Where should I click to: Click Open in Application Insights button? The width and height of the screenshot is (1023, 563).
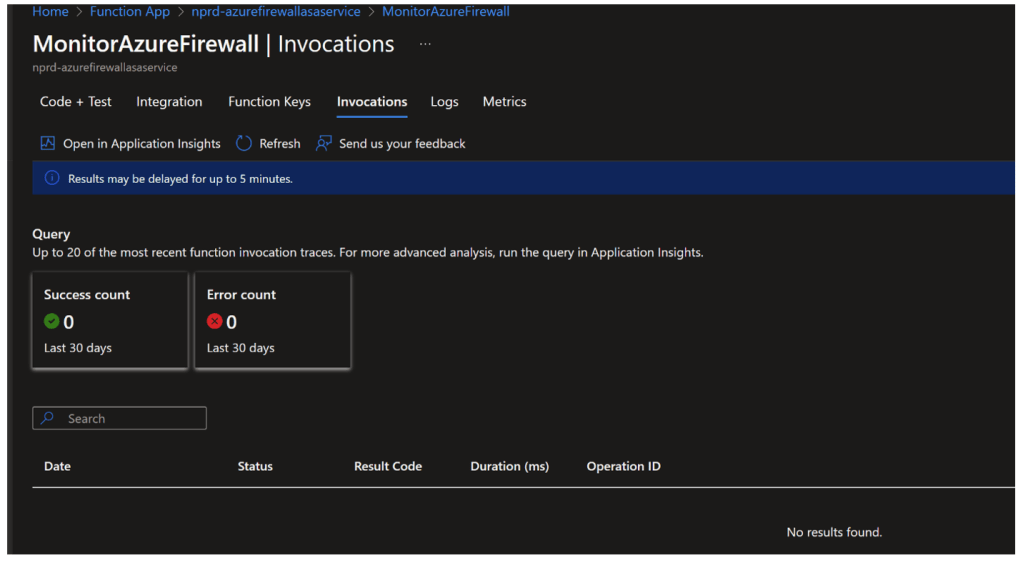pos(141,144)
